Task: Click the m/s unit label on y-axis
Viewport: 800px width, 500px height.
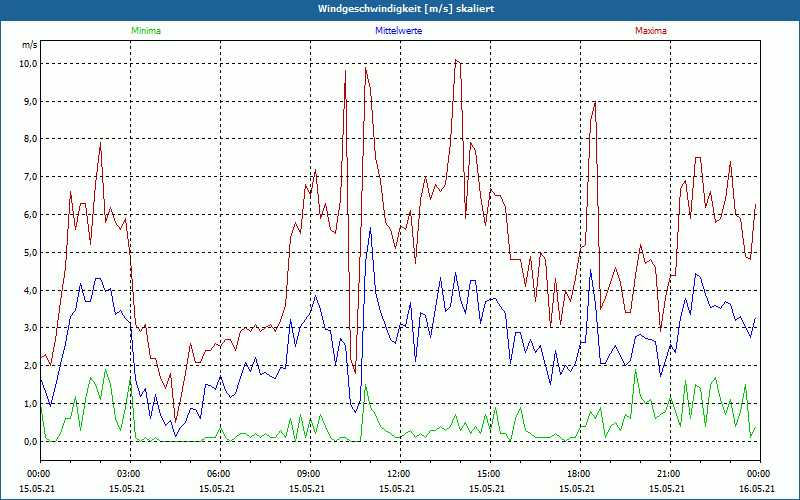Action: (30, 45)
